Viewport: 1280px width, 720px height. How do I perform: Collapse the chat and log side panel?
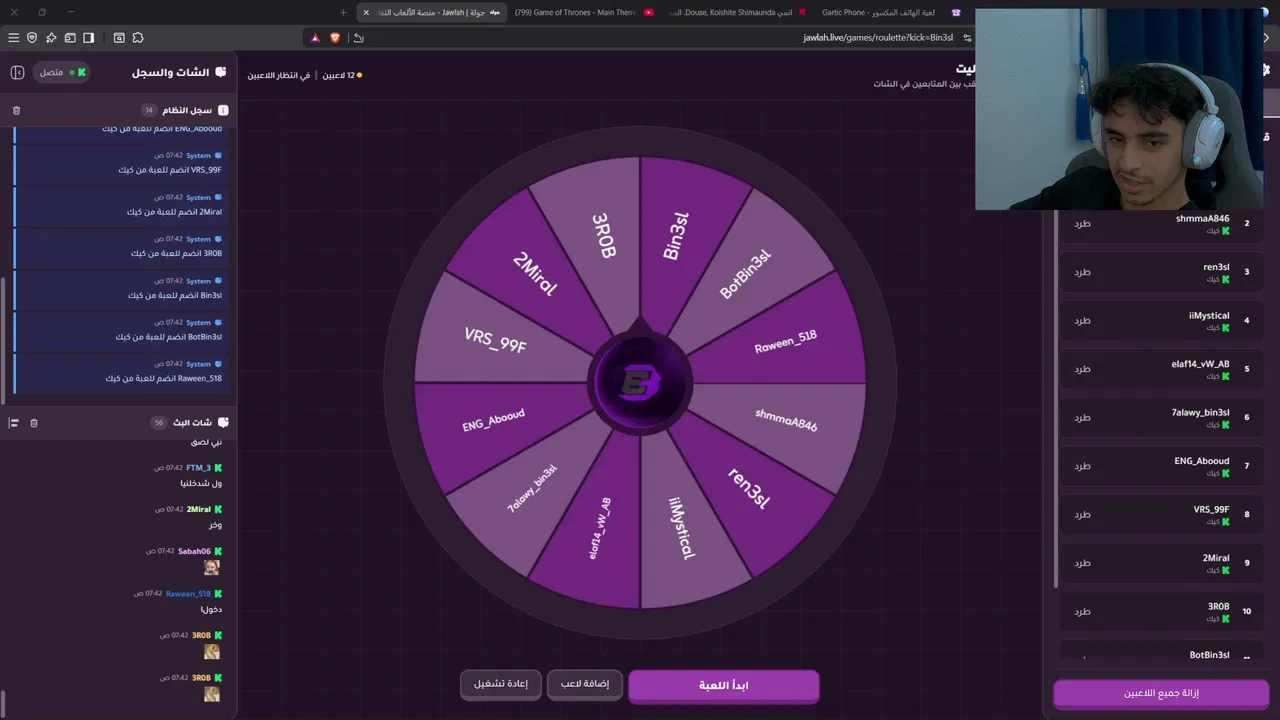[x=17, y=73]
